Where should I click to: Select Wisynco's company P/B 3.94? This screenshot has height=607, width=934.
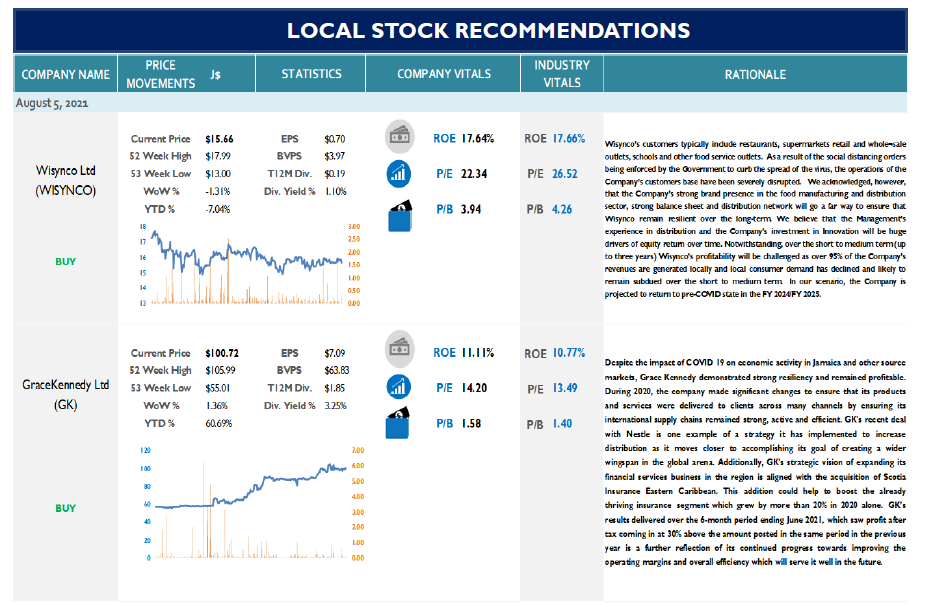coord(471,210)
